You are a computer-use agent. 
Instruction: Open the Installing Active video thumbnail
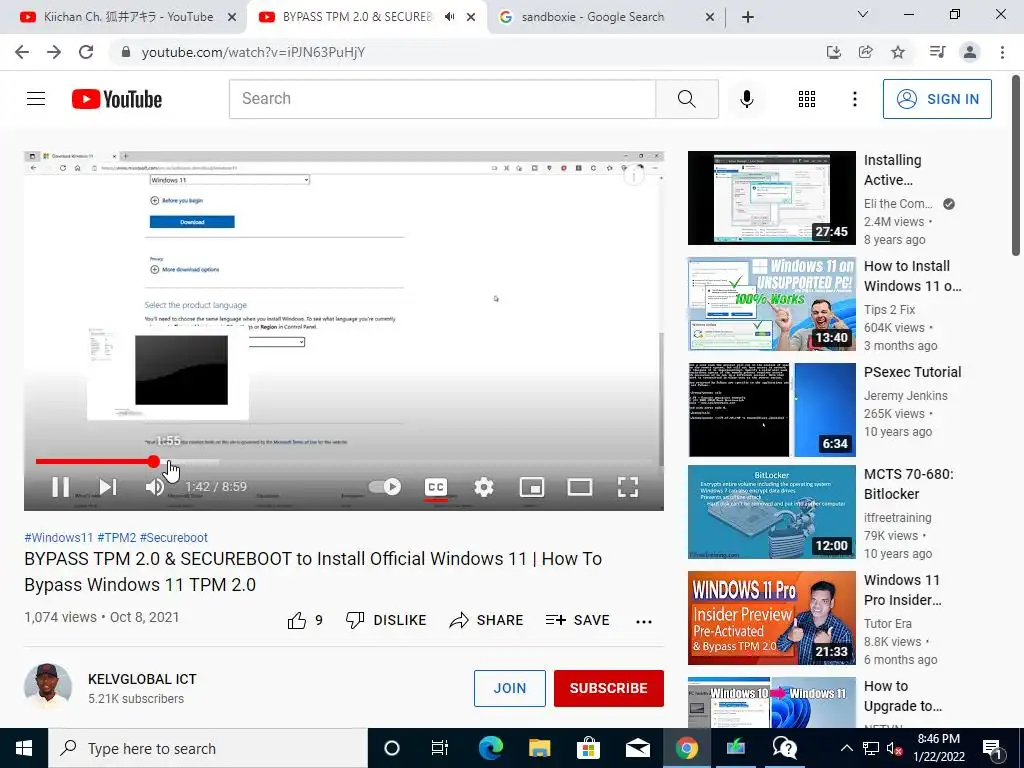(771, 198)
